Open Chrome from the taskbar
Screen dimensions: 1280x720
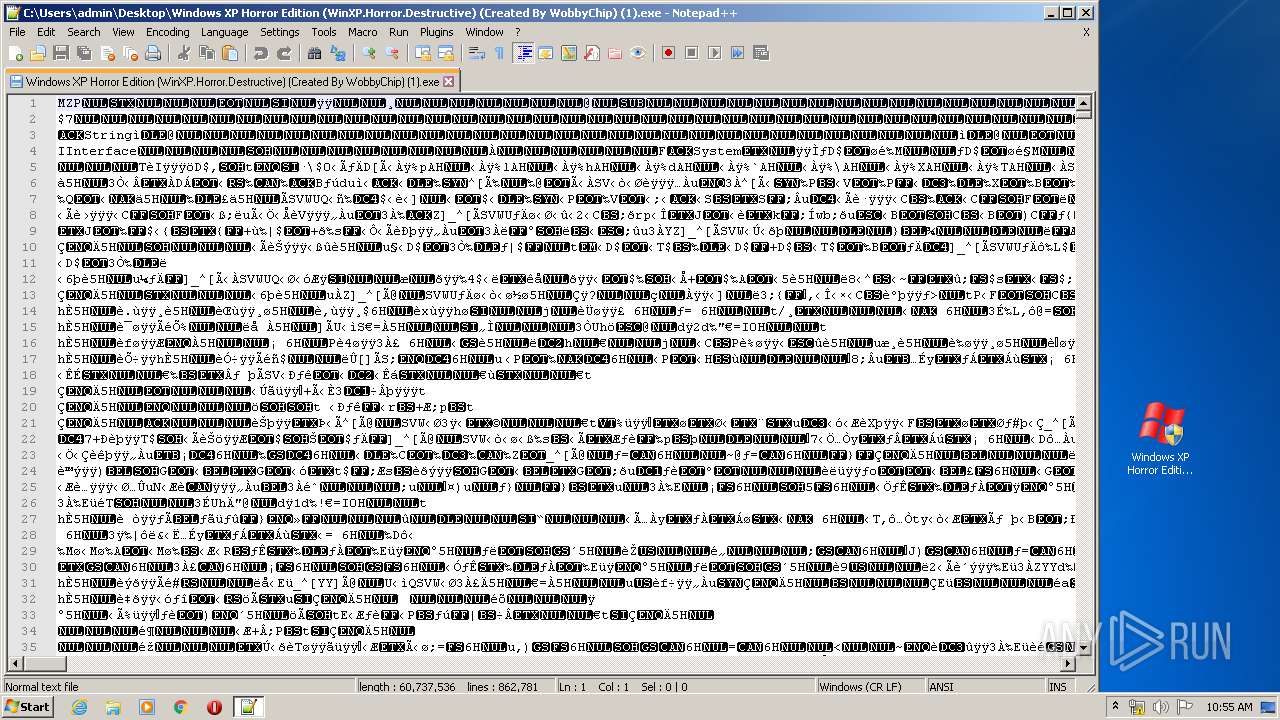click(181, 707)
